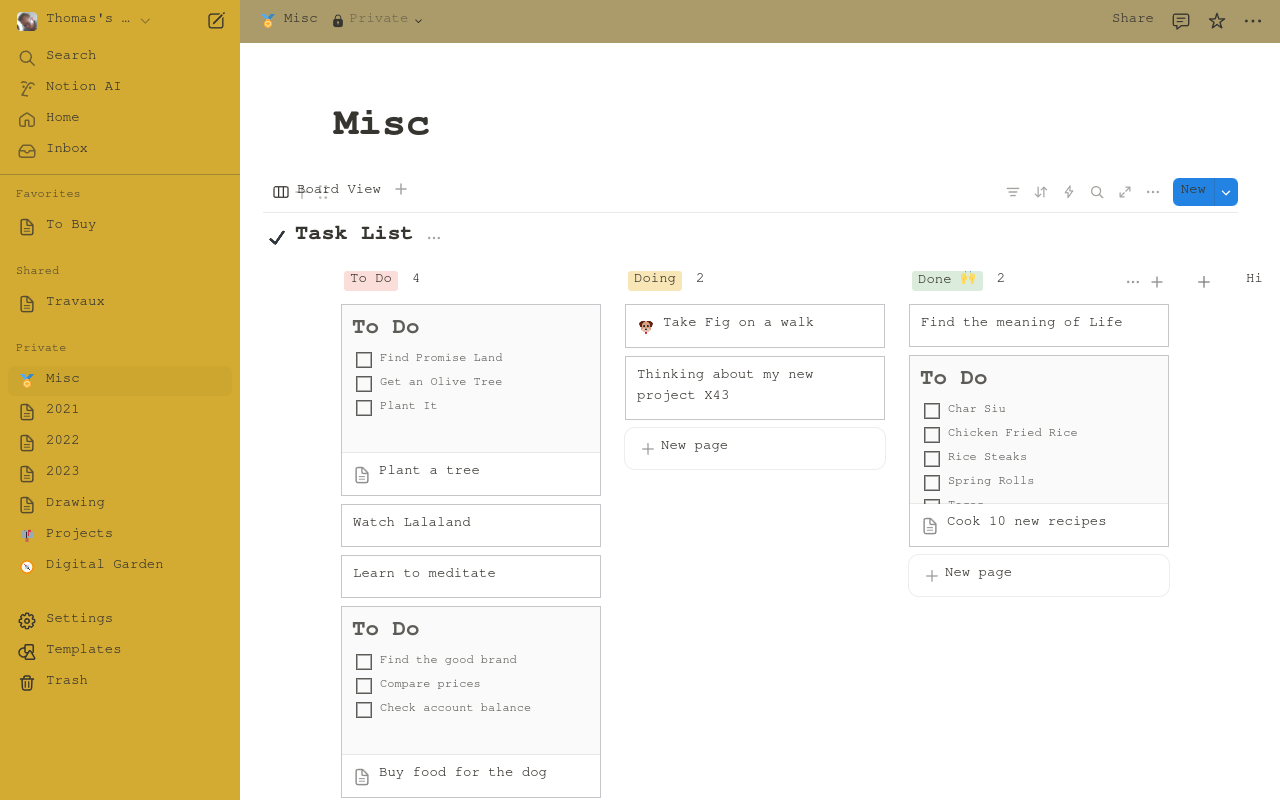The height and width of the screenshot is (800, 1280).
Task: Add a new board group column
Action: (x=1204, y=282)
